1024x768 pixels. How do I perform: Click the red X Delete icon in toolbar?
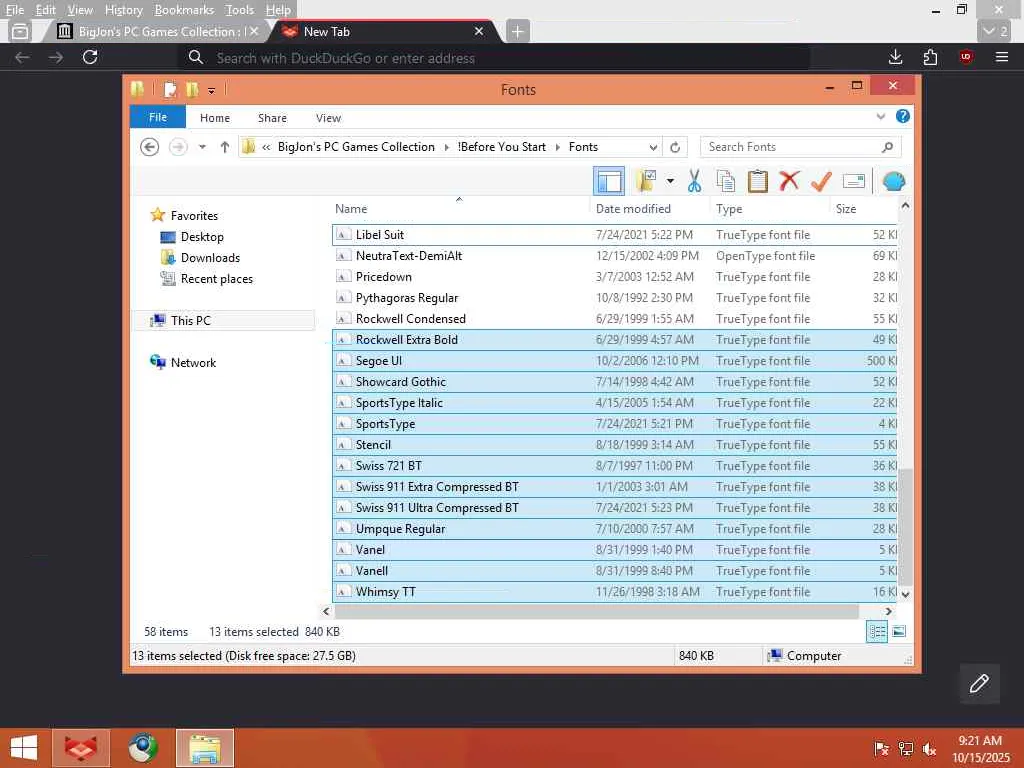[789, 180]
